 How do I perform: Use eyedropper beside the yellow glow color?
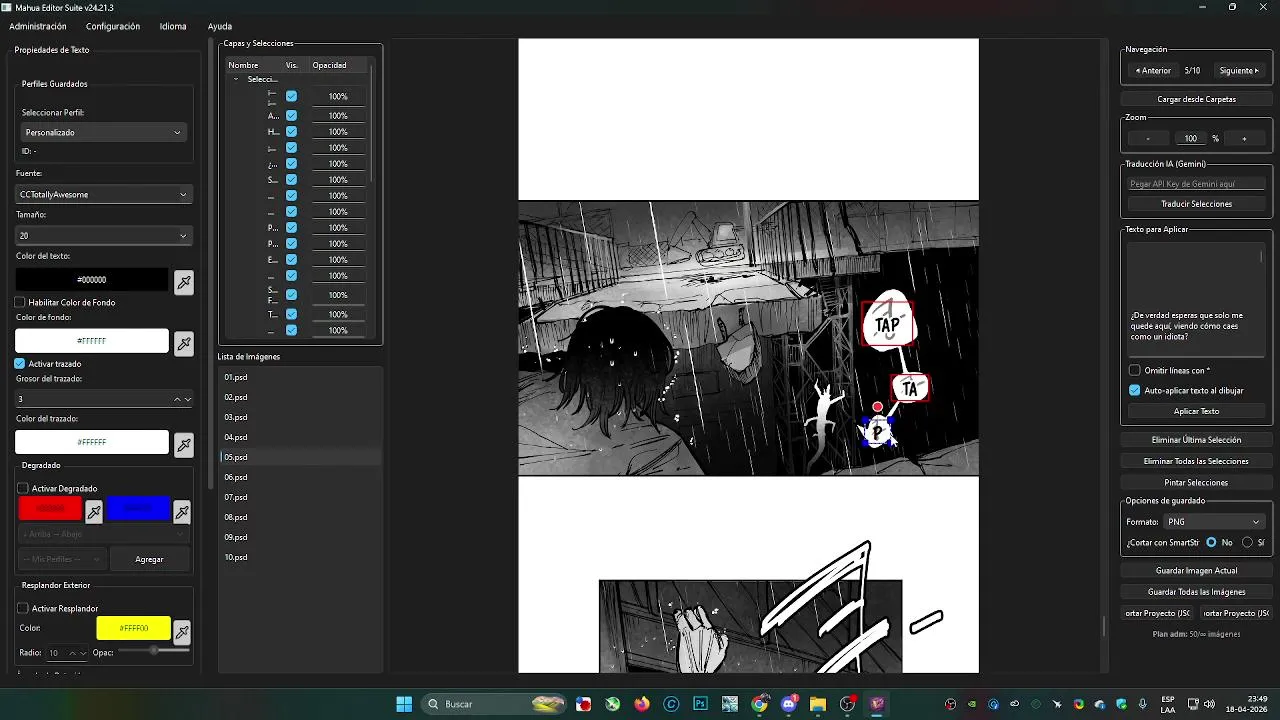[x=182, y=632]
